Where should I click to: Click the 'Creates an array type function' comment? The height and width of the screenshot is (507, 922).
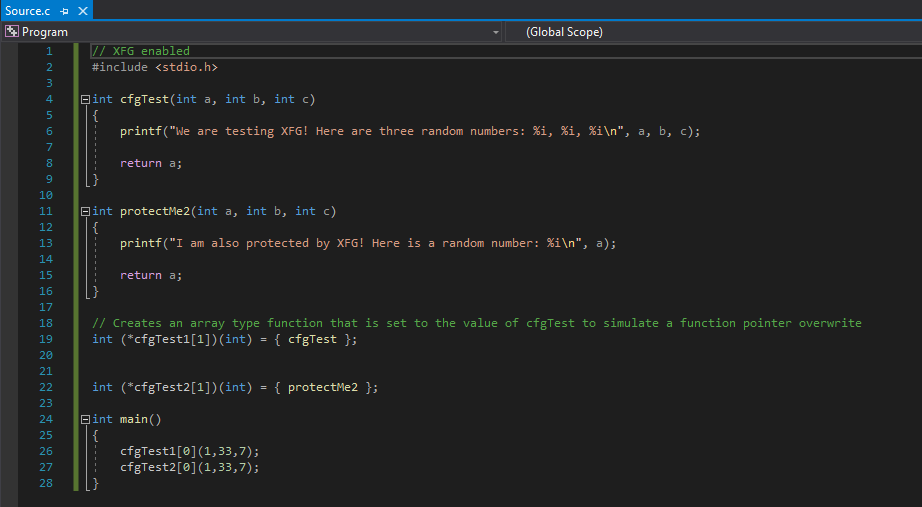[x=477, y=323]
